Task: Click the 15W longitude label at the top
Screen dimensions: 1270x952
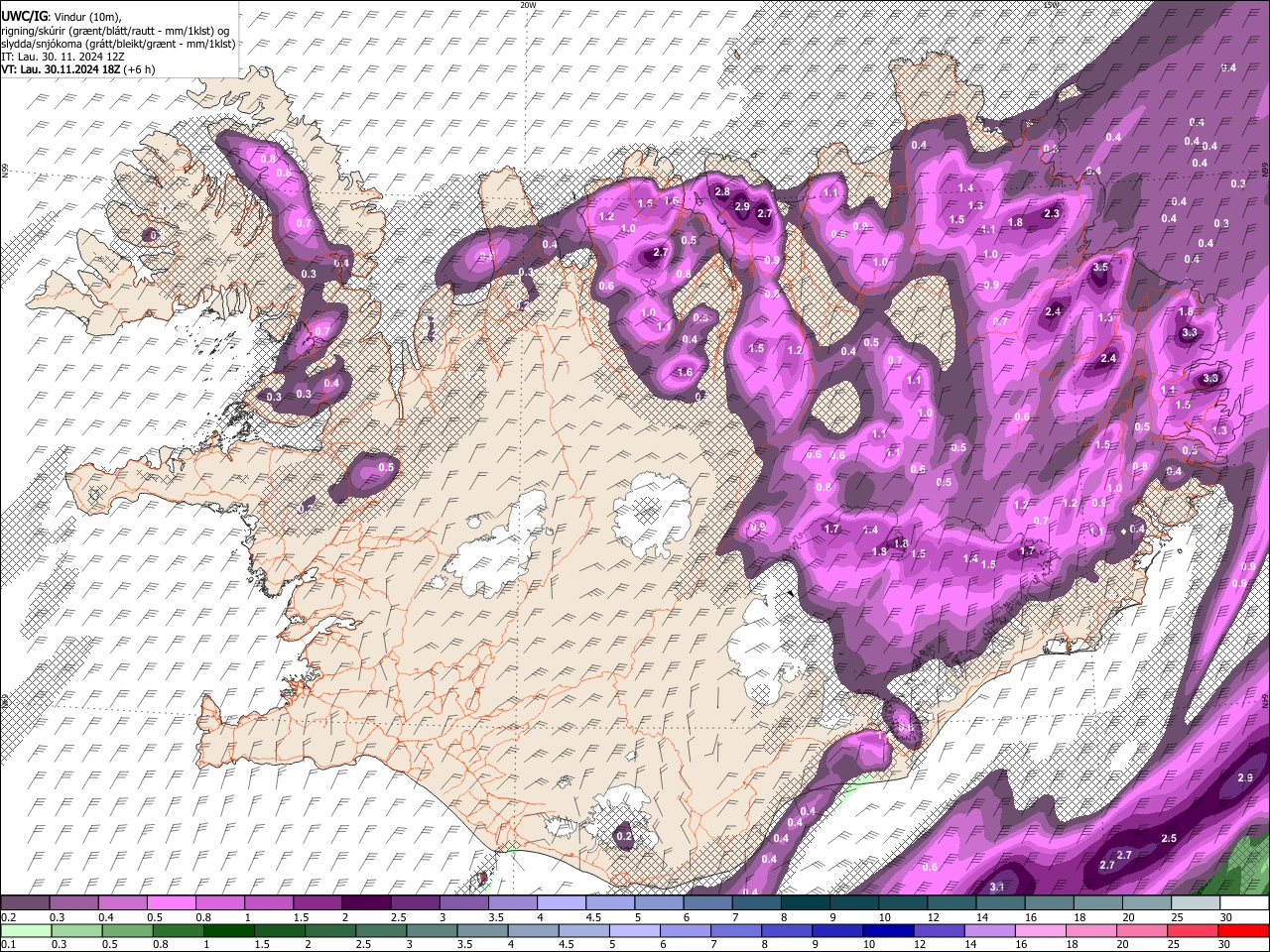Action: [1052, 4]
